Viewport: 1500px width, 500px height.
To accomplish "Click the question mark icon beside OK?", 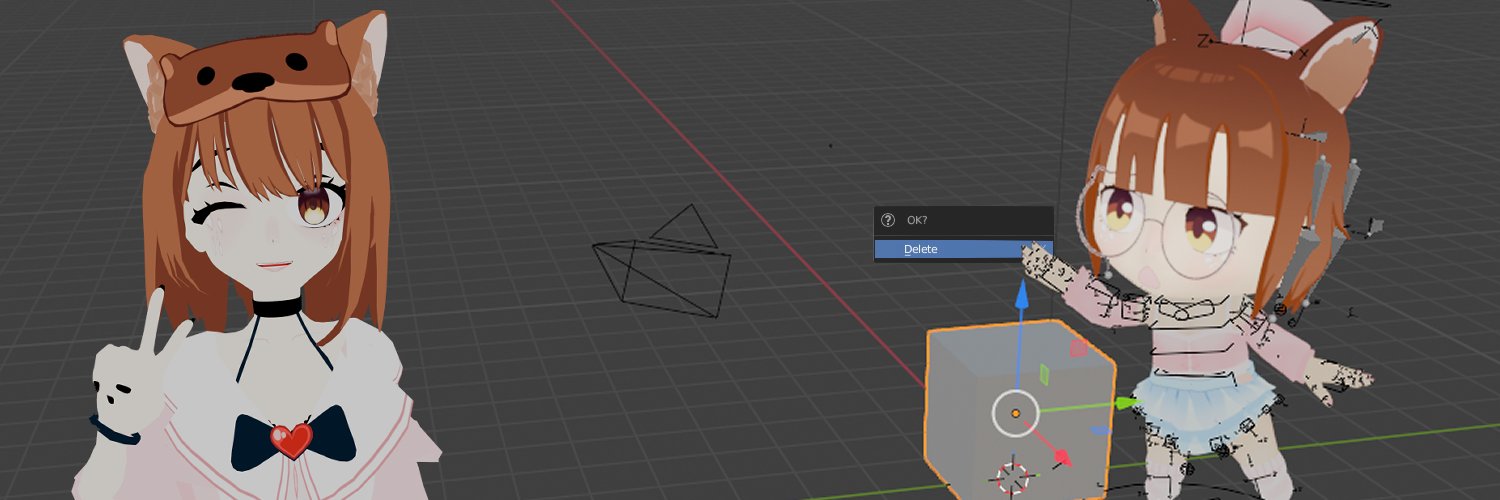I will tap(887, 220).
